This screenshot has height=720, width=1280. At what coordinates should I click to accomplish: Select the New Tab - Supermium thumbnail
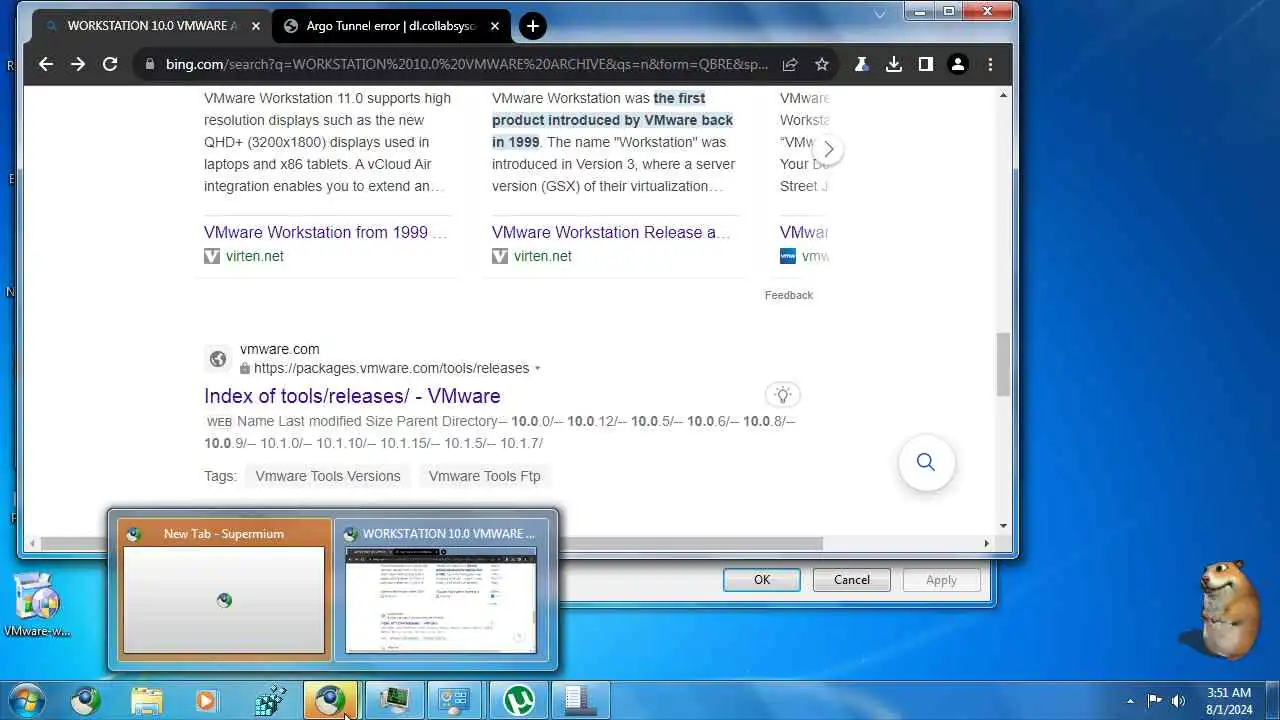(224, 589)
